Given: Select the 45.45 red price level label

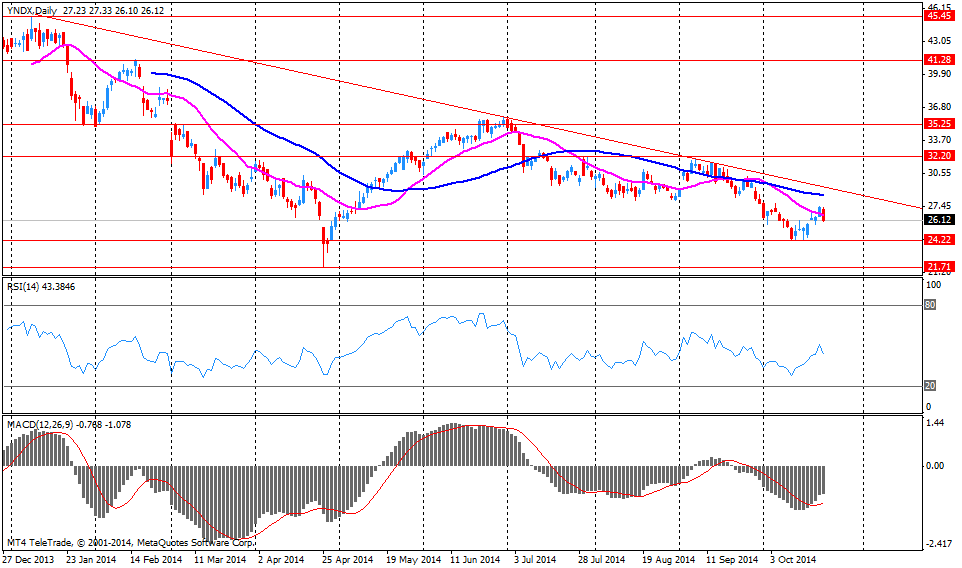Looking at the screenshot, I should point(937,16).
